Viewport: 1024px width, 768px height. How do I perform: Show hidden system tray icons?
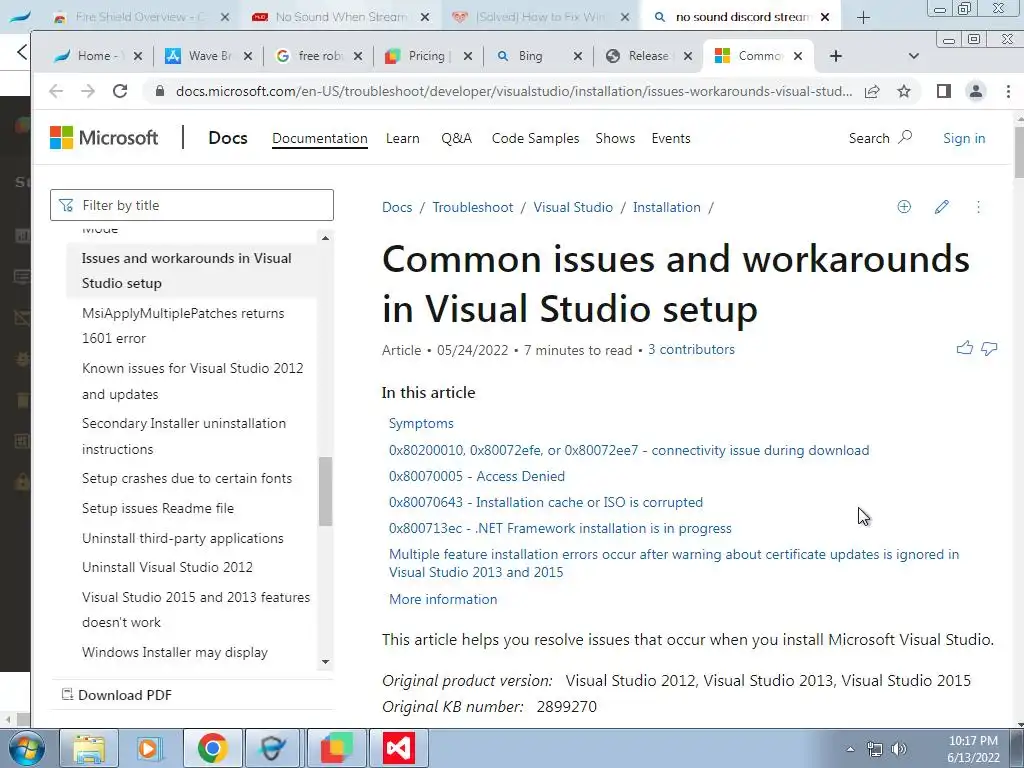850,749
